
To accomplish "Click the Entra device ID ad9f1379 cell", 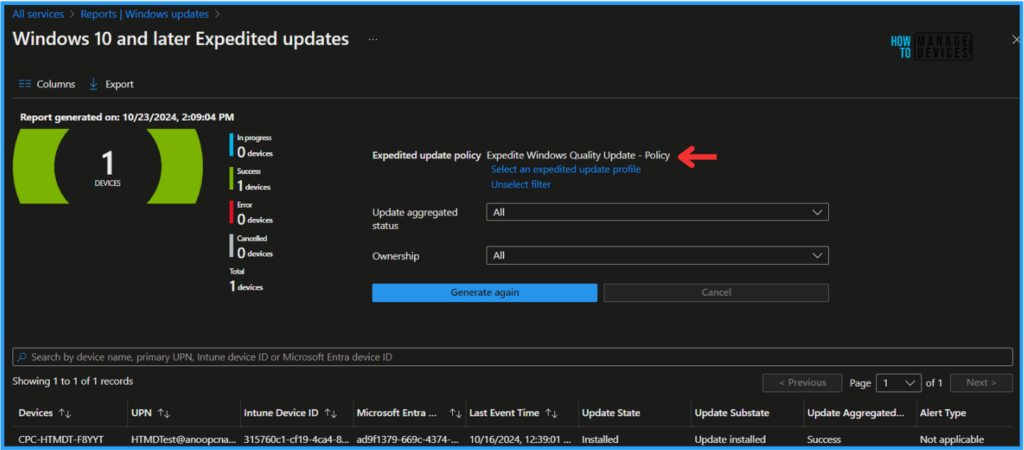I will 406,440.
